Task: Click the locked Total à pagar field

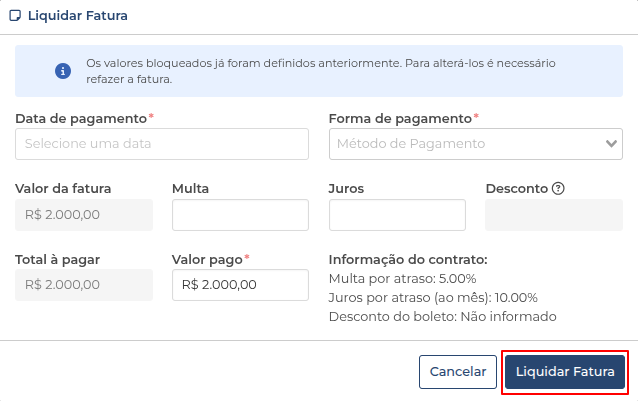Action: click(x=84, y=285)
